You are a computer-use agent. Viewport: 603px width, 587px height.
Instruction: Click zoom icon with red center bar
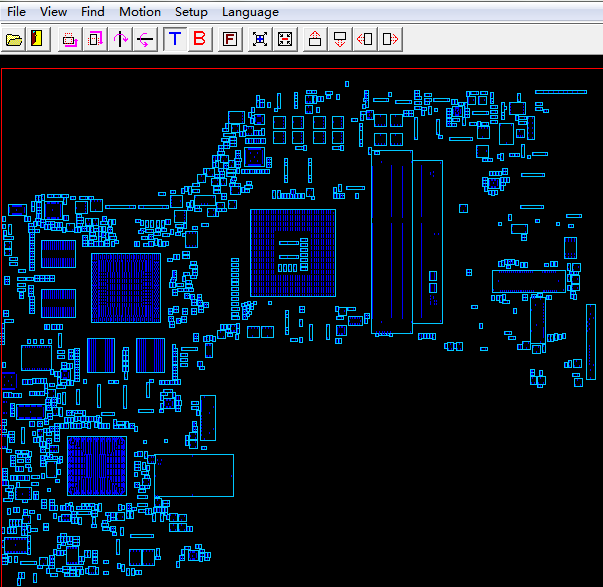[285, 39]
